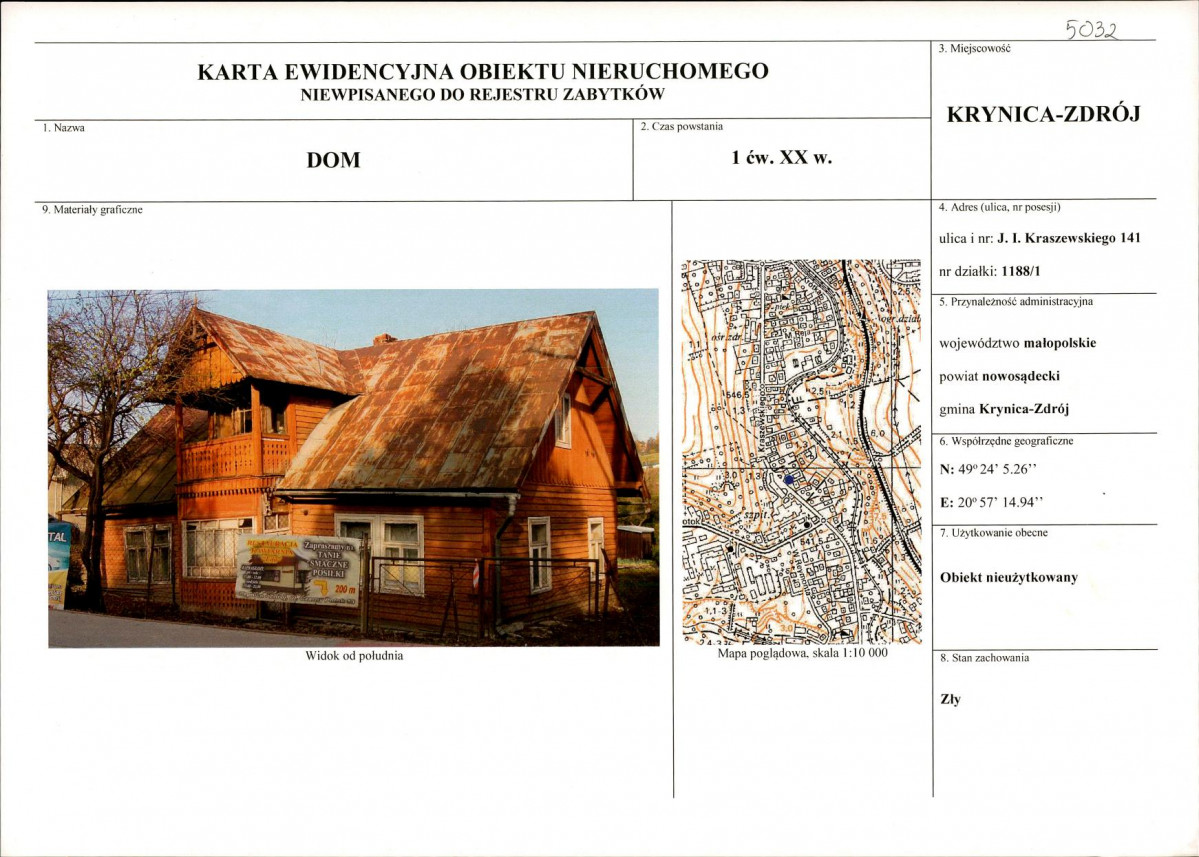Click the locality 'KRYNICA-ZDRÓJ' heading
Viewport: 1199px width, 857px height.
[x=1044, y=114]
